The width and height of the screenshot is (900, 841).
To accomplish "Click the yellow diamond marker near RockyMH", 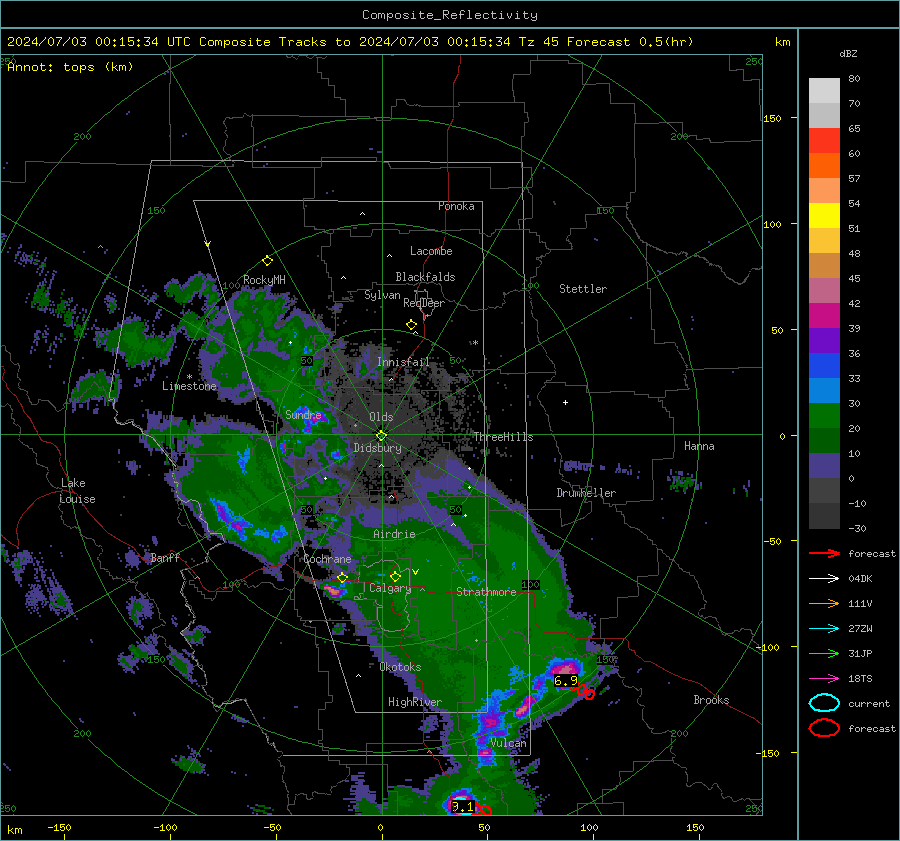I will coord(267,261).
